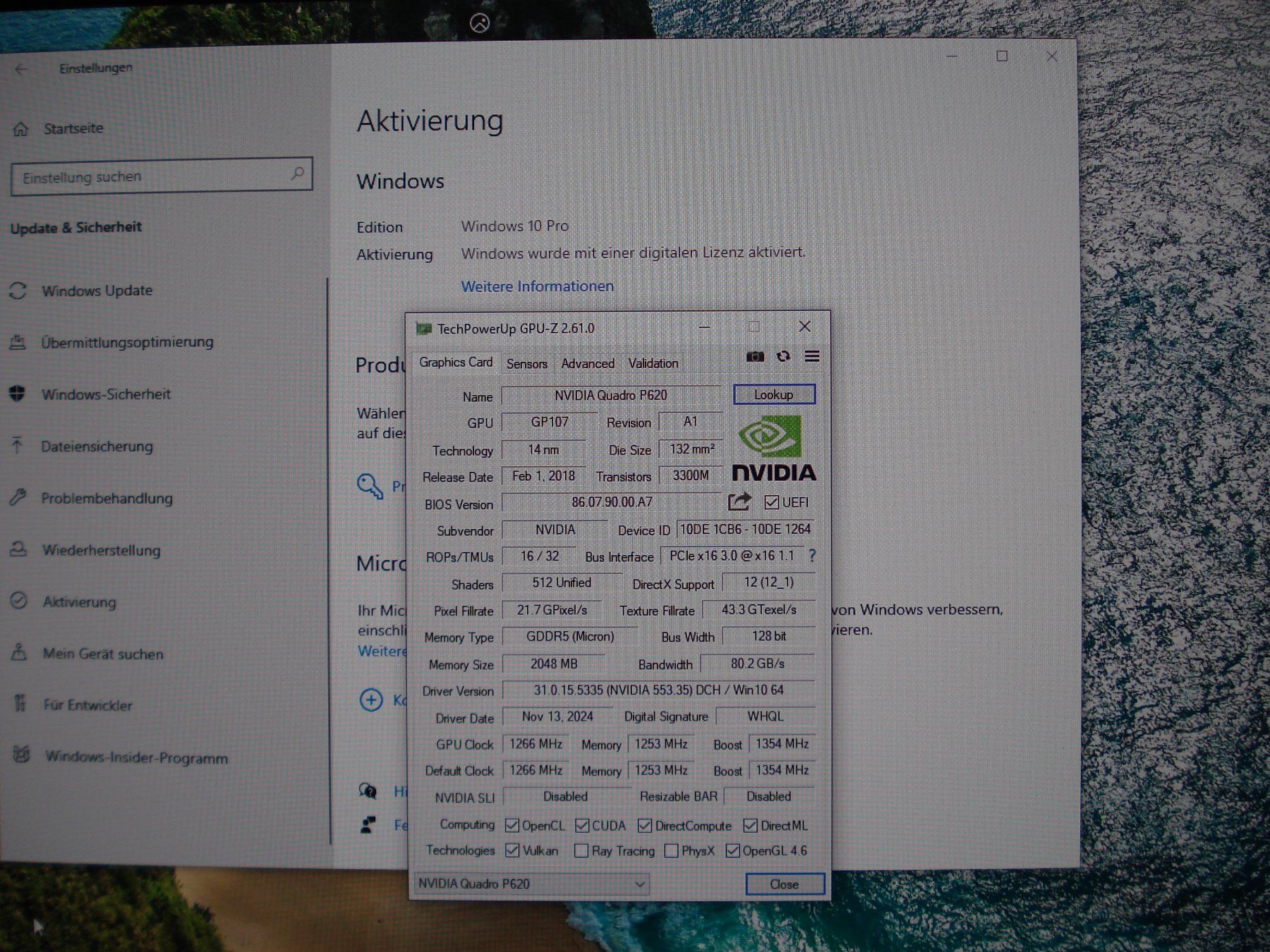This screenshot has height=952, width=1270.
Task: Select Windows-Sicherheit in the sidebar
Action: pos(106,394)
